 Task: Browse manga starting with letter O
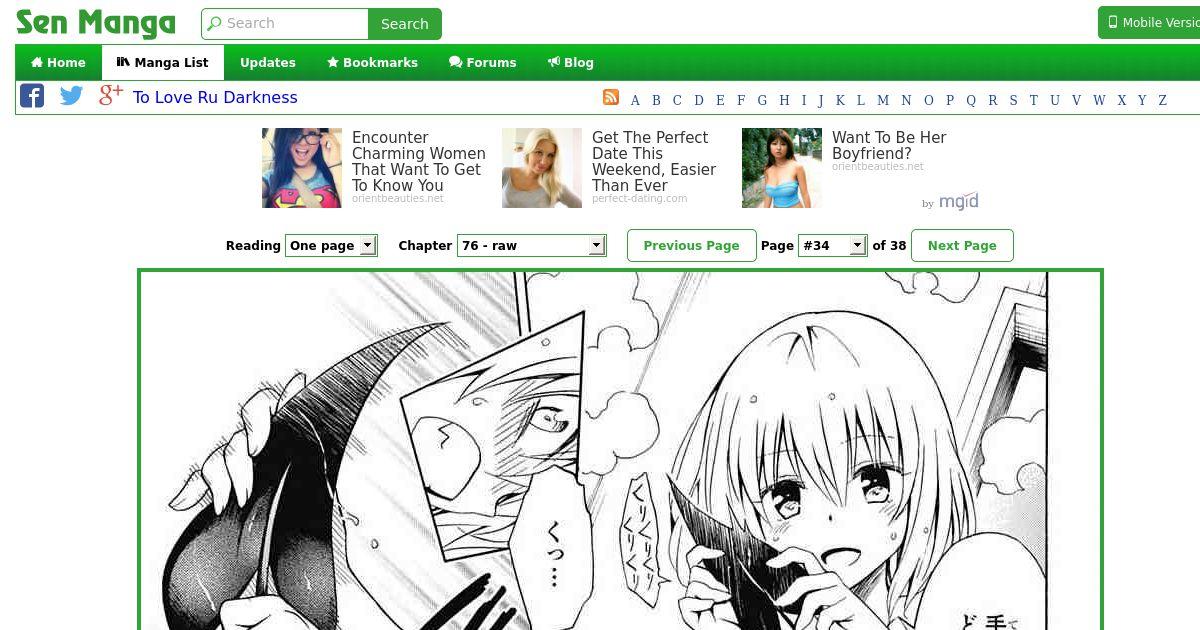[x=928, y=100]
